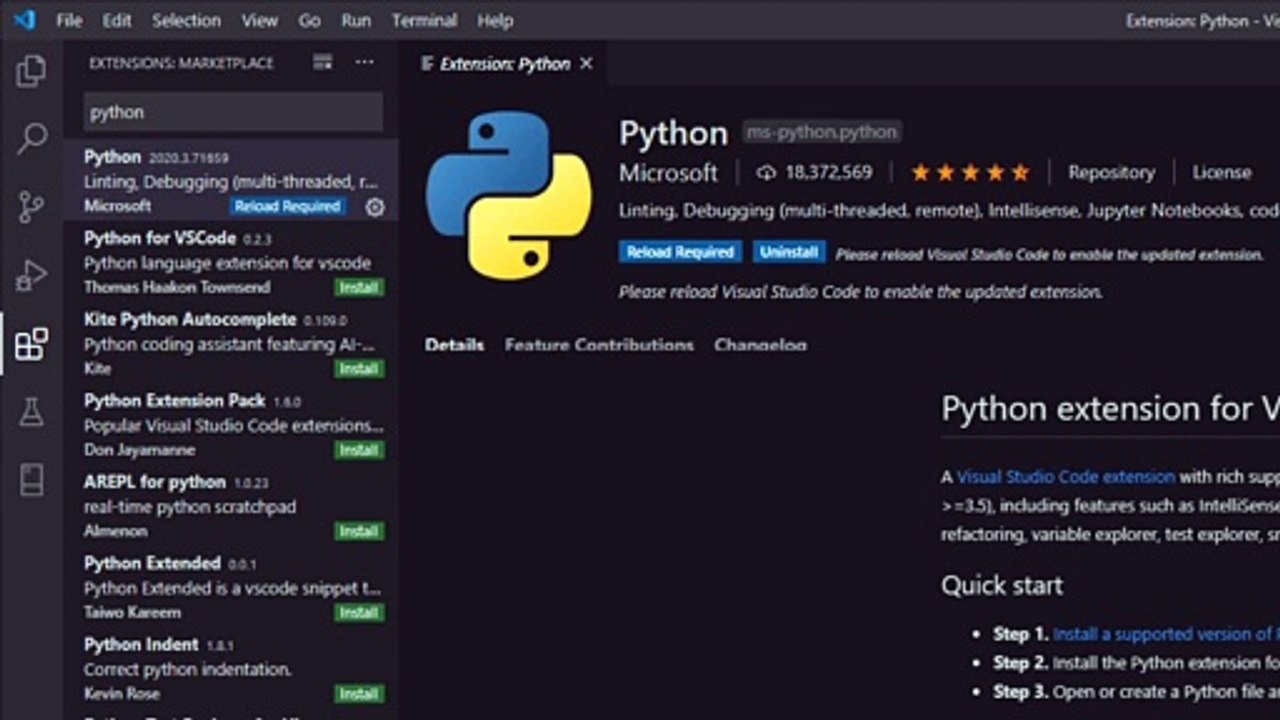
Task: Select the Extensions icon in the activity bar
Action: click(x=31, y=343)
